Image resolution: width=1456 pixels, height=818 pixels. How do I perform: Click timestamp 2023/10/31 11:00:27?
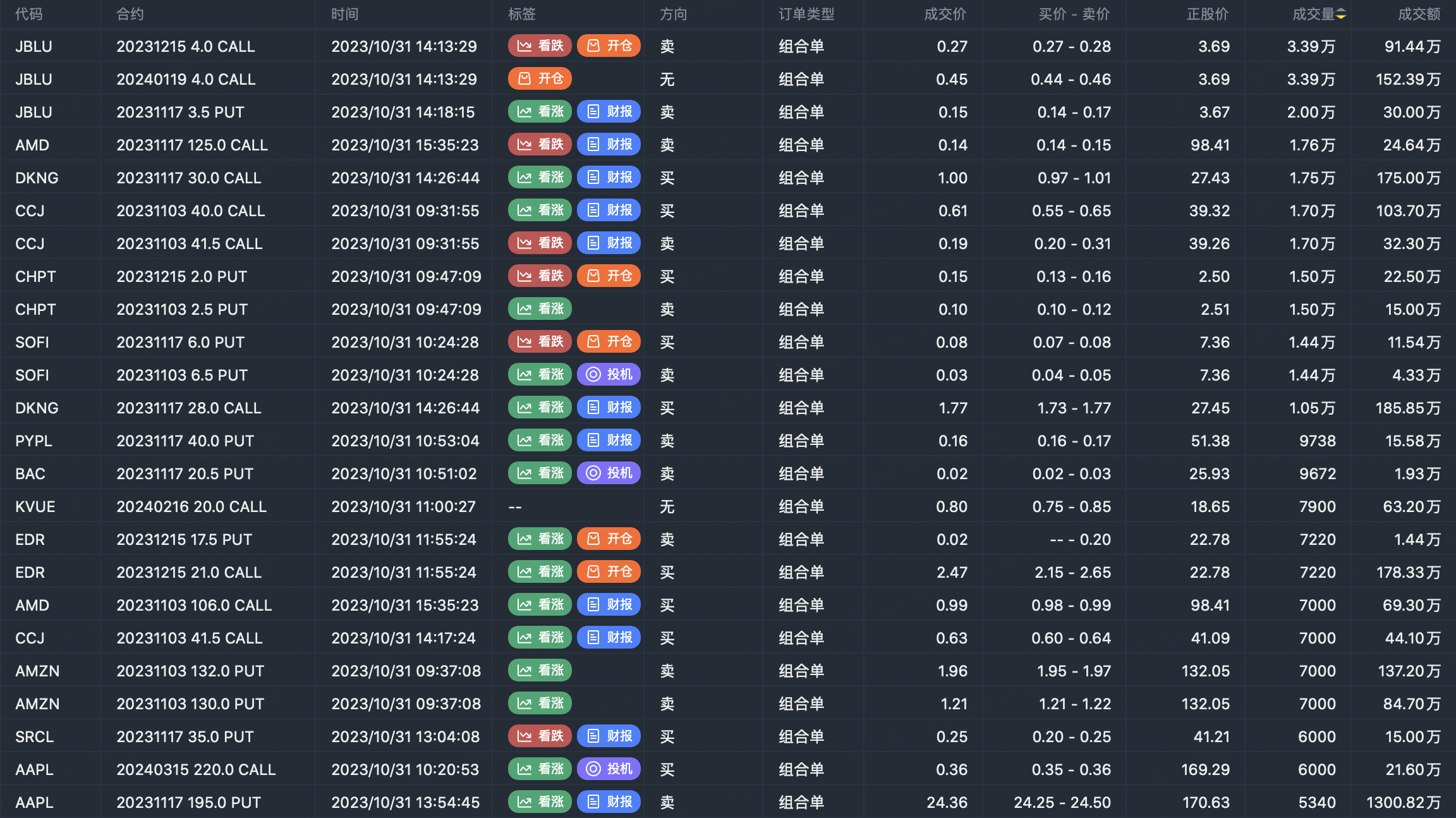[404, 506]
